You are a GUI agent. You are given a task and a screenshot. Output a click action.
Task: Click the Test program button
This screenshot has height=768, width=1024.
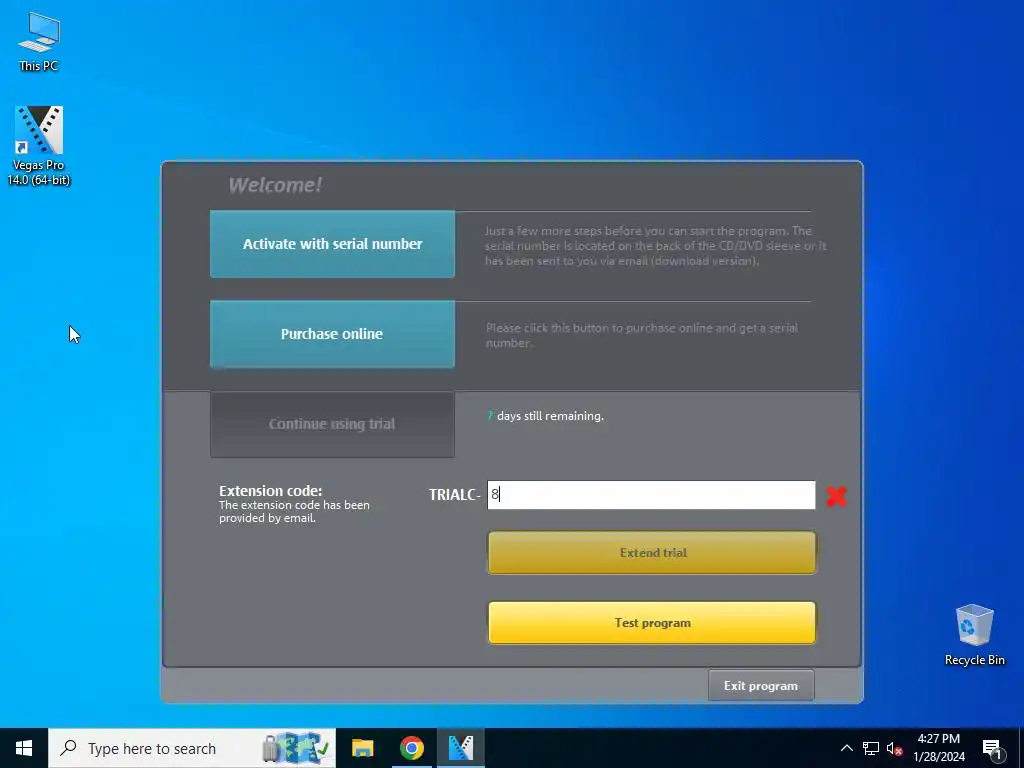[x=652, y=623]
